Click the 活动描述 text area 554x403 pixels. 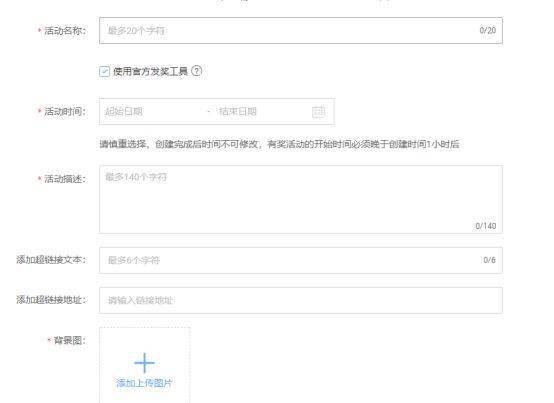[x=301, y=199]
